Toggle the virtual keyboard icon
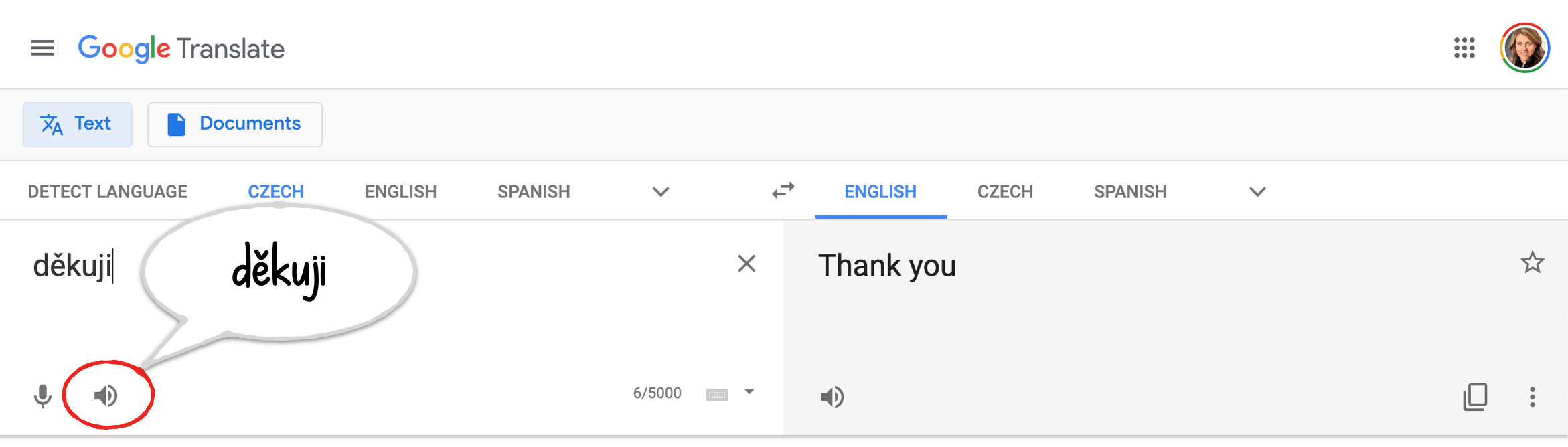This screenshot has width=1568, height=447. (716, 395)
